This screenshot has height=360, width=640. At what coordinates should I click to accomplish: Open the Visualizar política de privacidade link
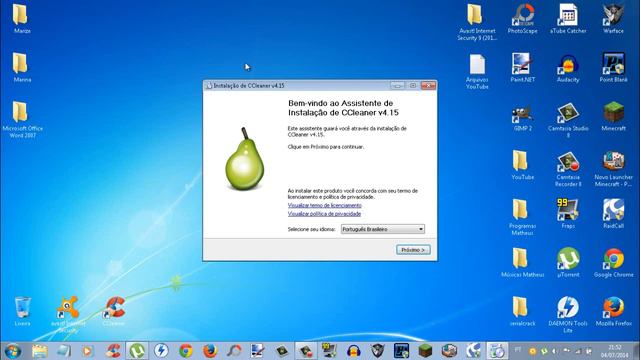(x=324, y=214)
